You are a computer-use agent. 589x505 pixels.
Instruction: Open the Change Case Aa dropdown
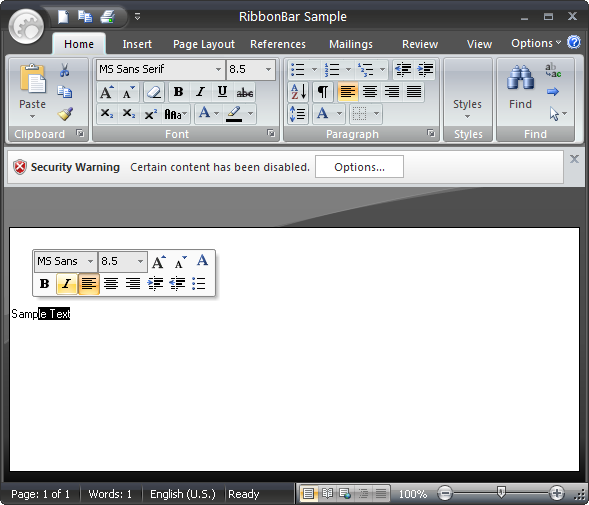(x=176, y=114)
